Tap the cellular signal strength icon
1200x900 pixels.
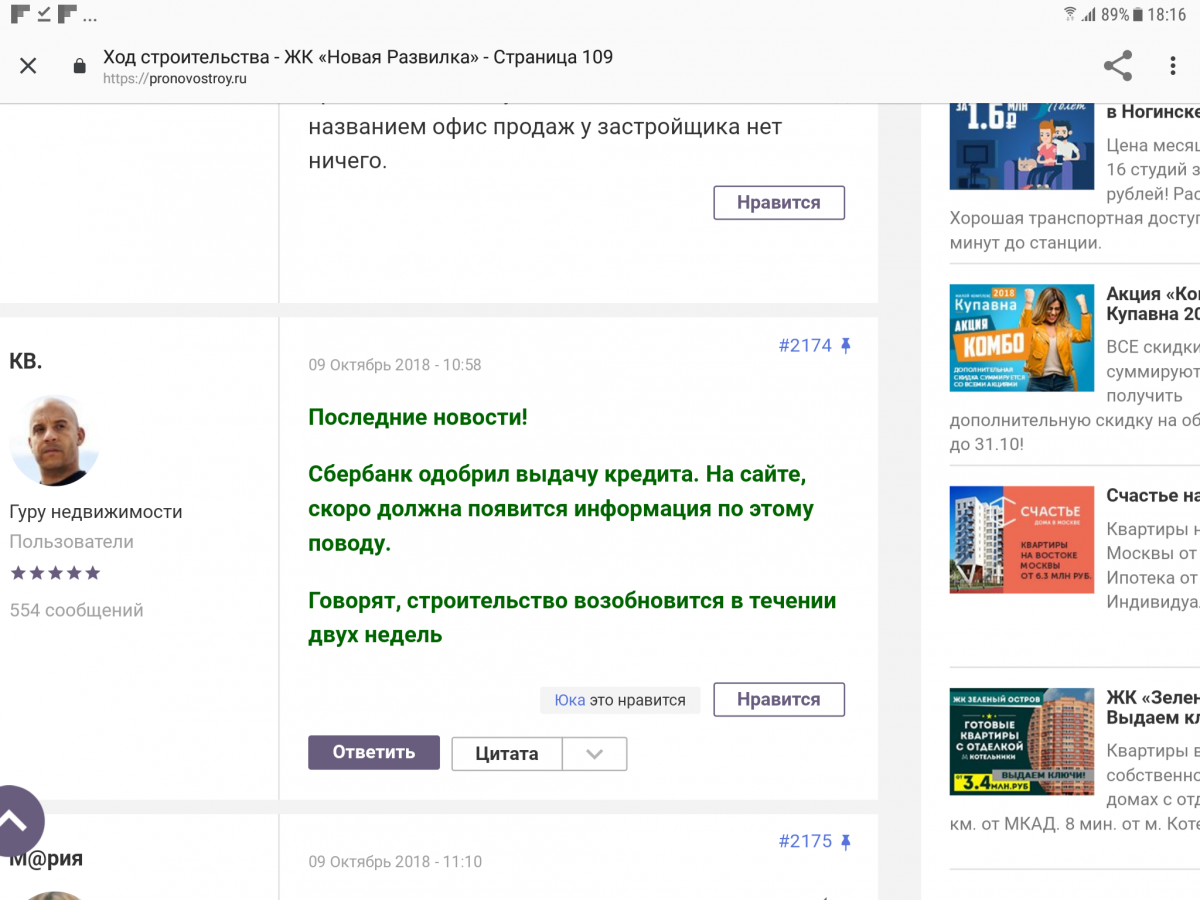pos(1089,15)
